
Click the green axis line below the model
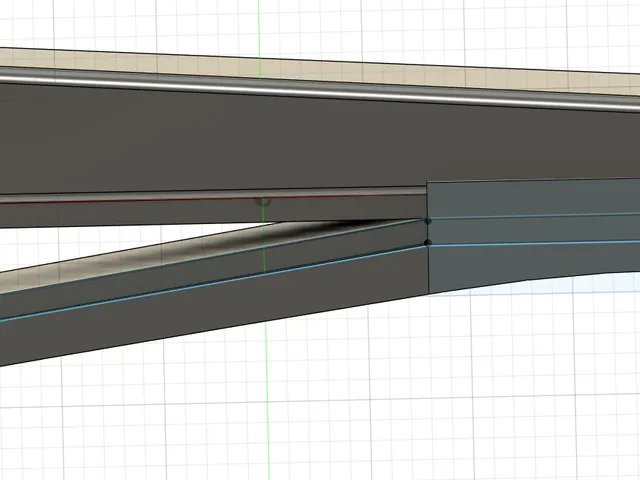click(x=267, y=400)
